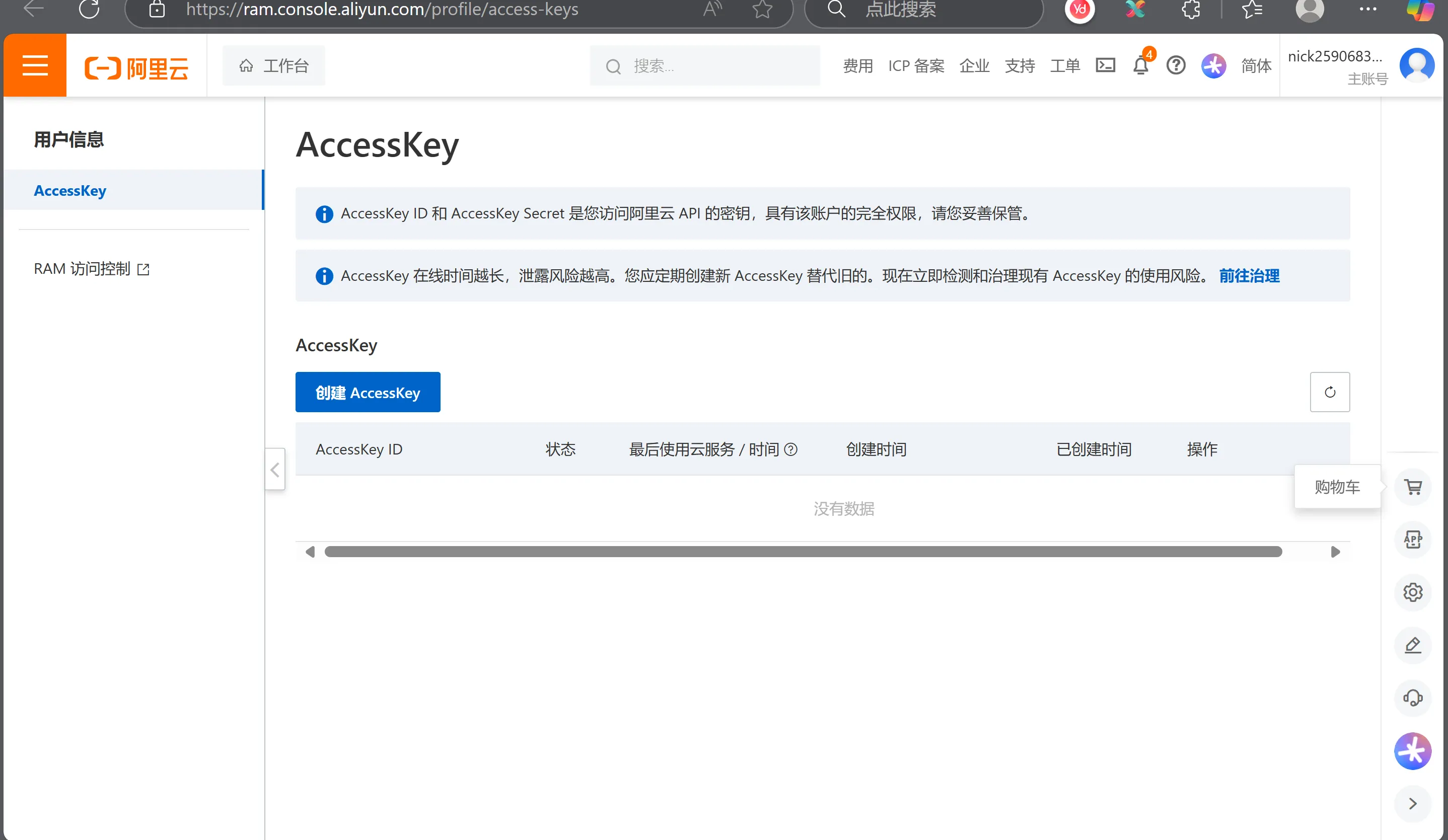Open the help question mark icon

[x=1176, y=65]
